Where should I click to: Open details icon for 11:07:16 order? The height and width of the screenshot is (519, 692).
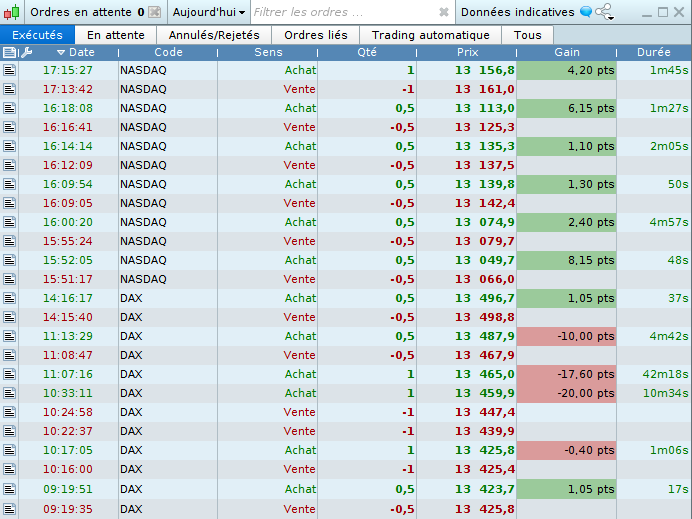point(10,374)
